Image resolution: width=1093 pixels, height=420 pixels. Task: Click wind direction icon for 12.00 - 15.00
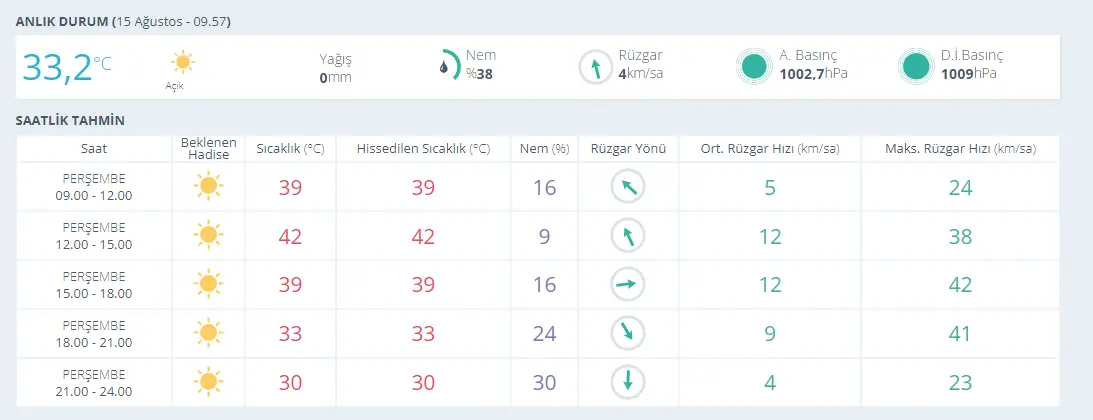click(628, 236)
